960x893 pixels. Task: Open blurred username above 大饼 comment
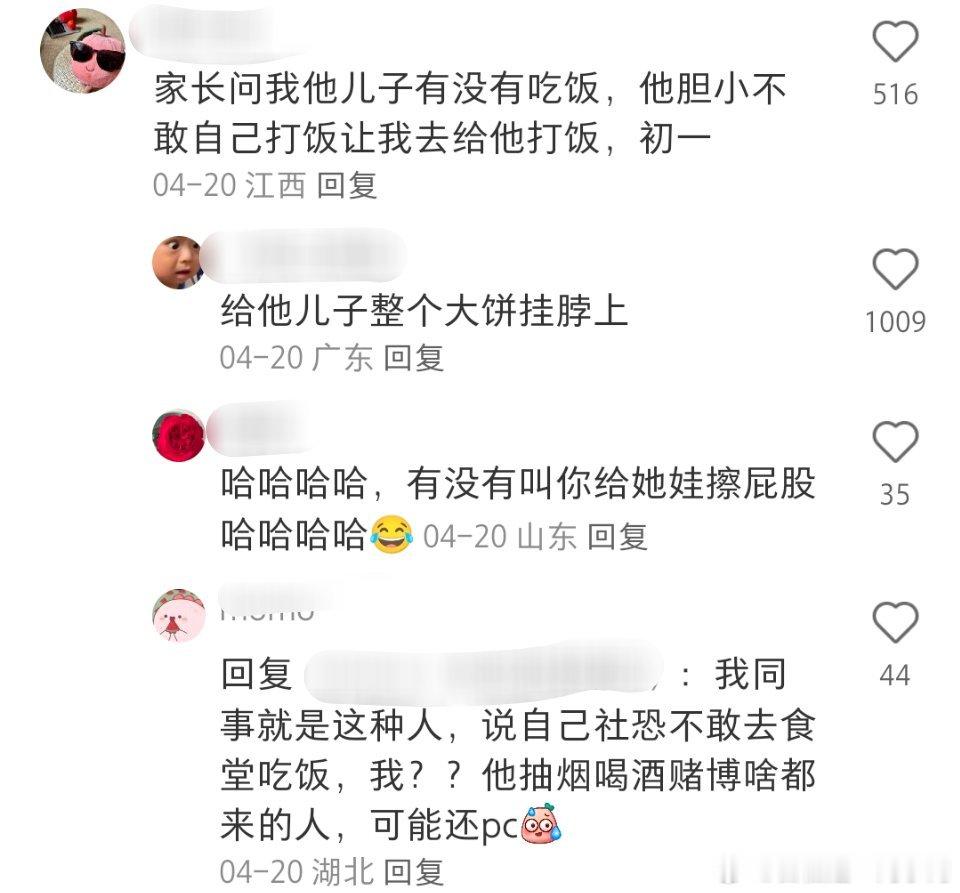304,257
